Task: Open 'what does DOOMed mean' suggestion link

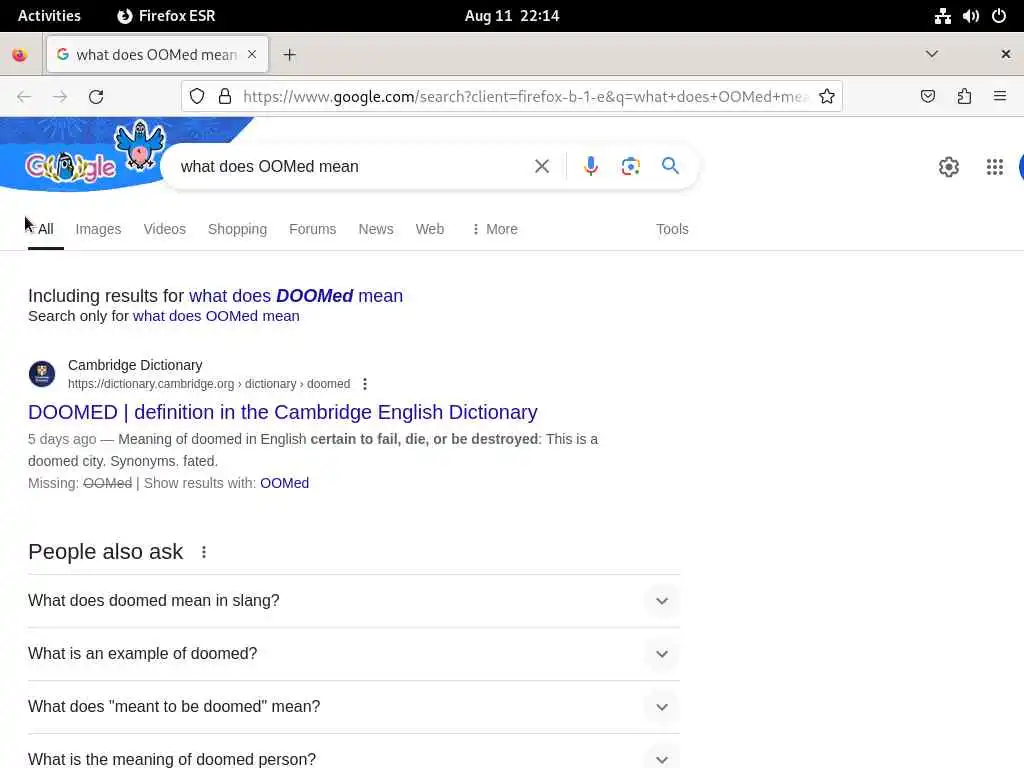Action: coord(296,296)
